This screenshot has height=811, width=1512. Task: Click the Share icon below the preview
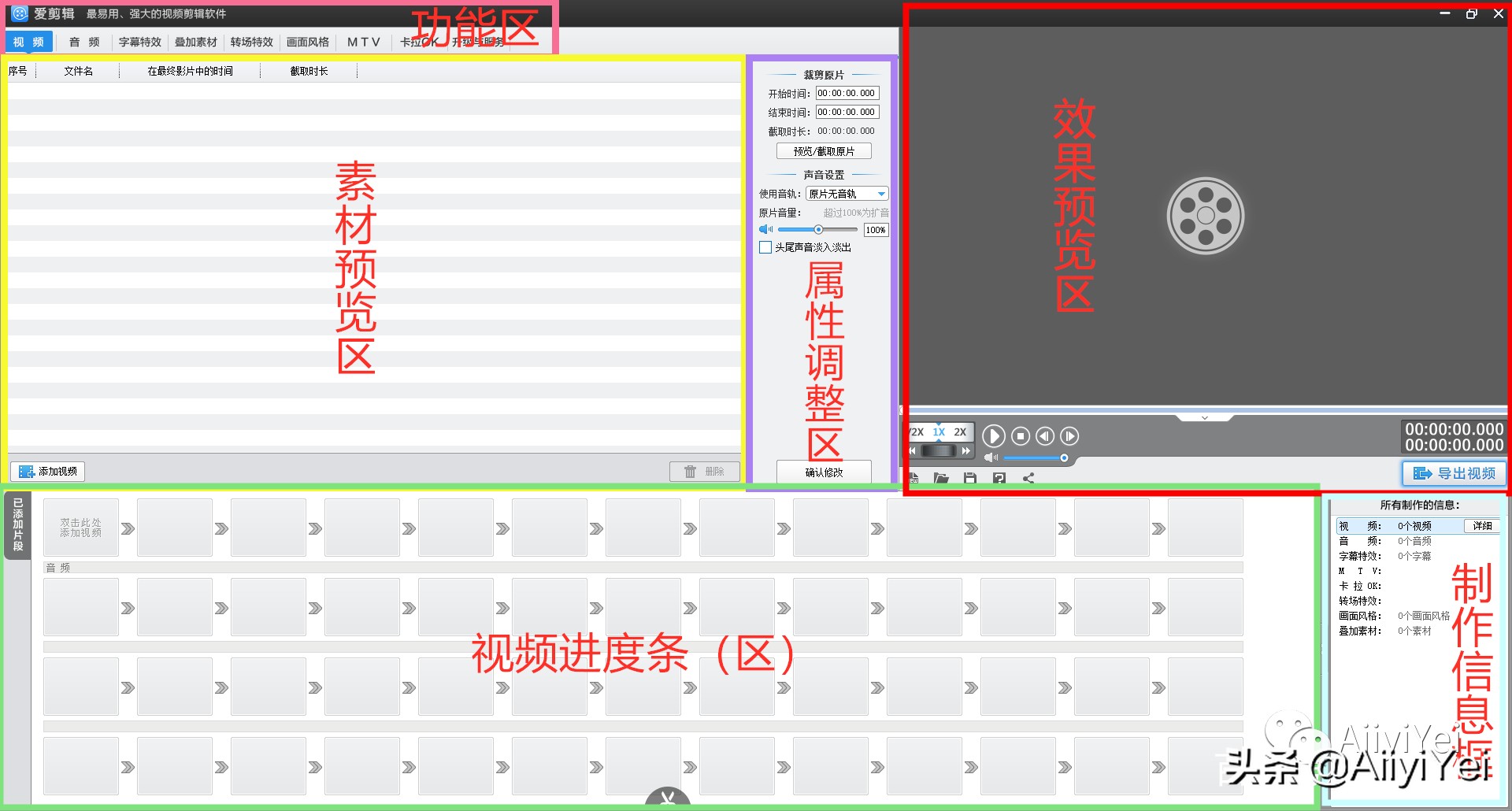point(1028,479)
